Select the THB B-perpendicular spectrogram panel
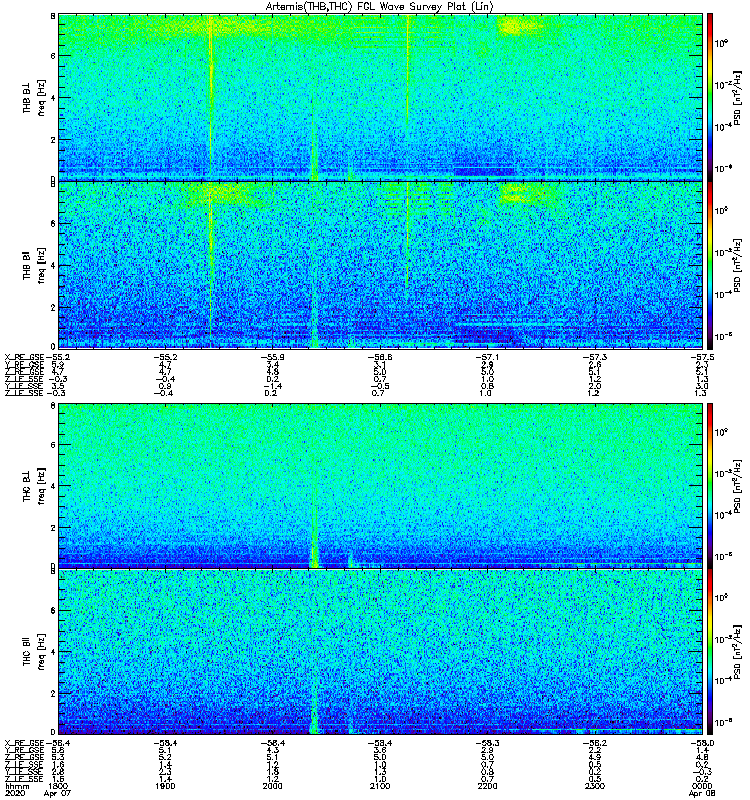Image resolution: width=750 pixels, height=800 pixels. (x=380, y=97)
